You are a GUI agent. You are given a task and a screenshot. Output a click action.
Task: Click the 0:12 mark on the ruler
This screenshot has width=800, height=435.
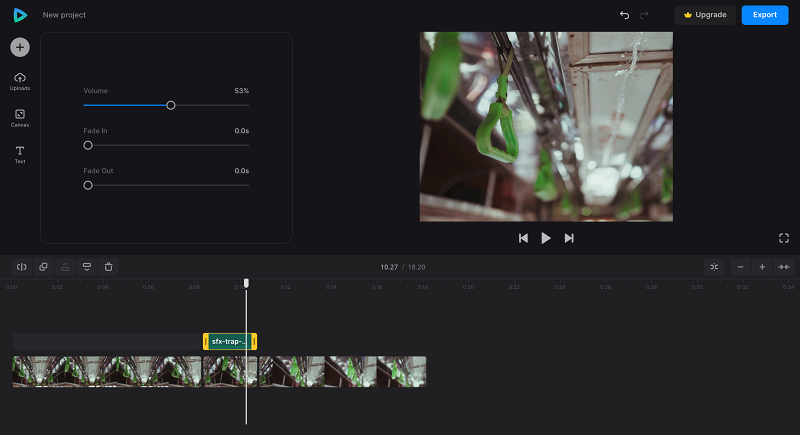(x=285, y=287)
